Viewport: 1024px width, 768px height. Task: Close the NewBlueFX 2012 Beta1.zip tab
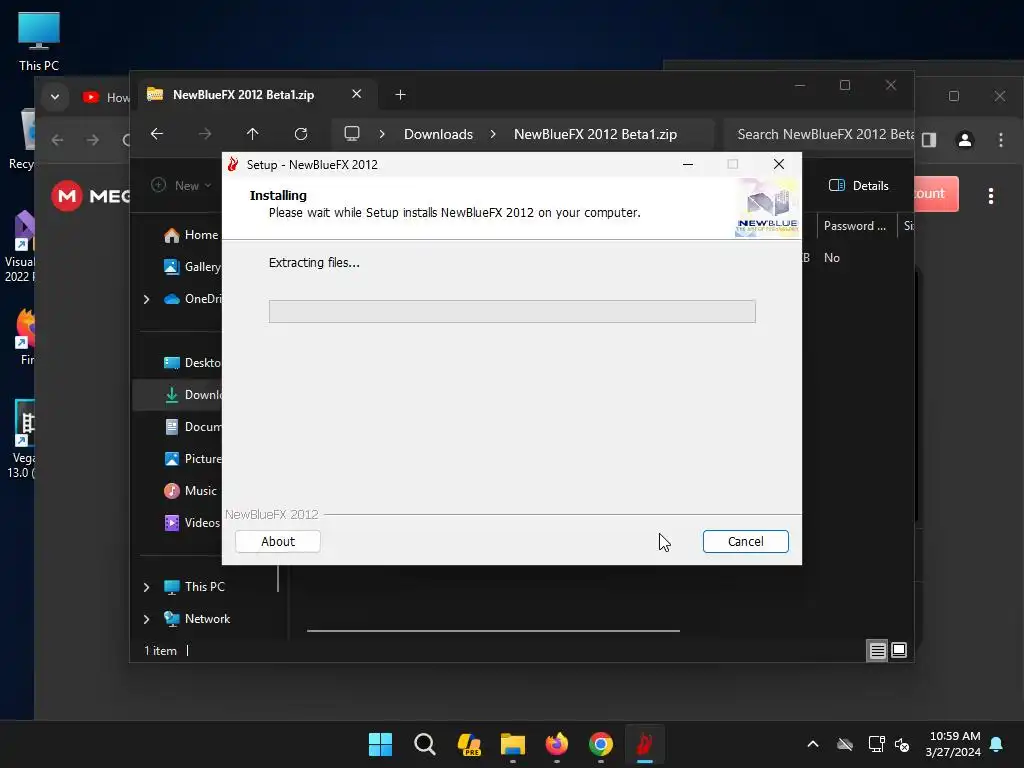click(x=357, y=94)
